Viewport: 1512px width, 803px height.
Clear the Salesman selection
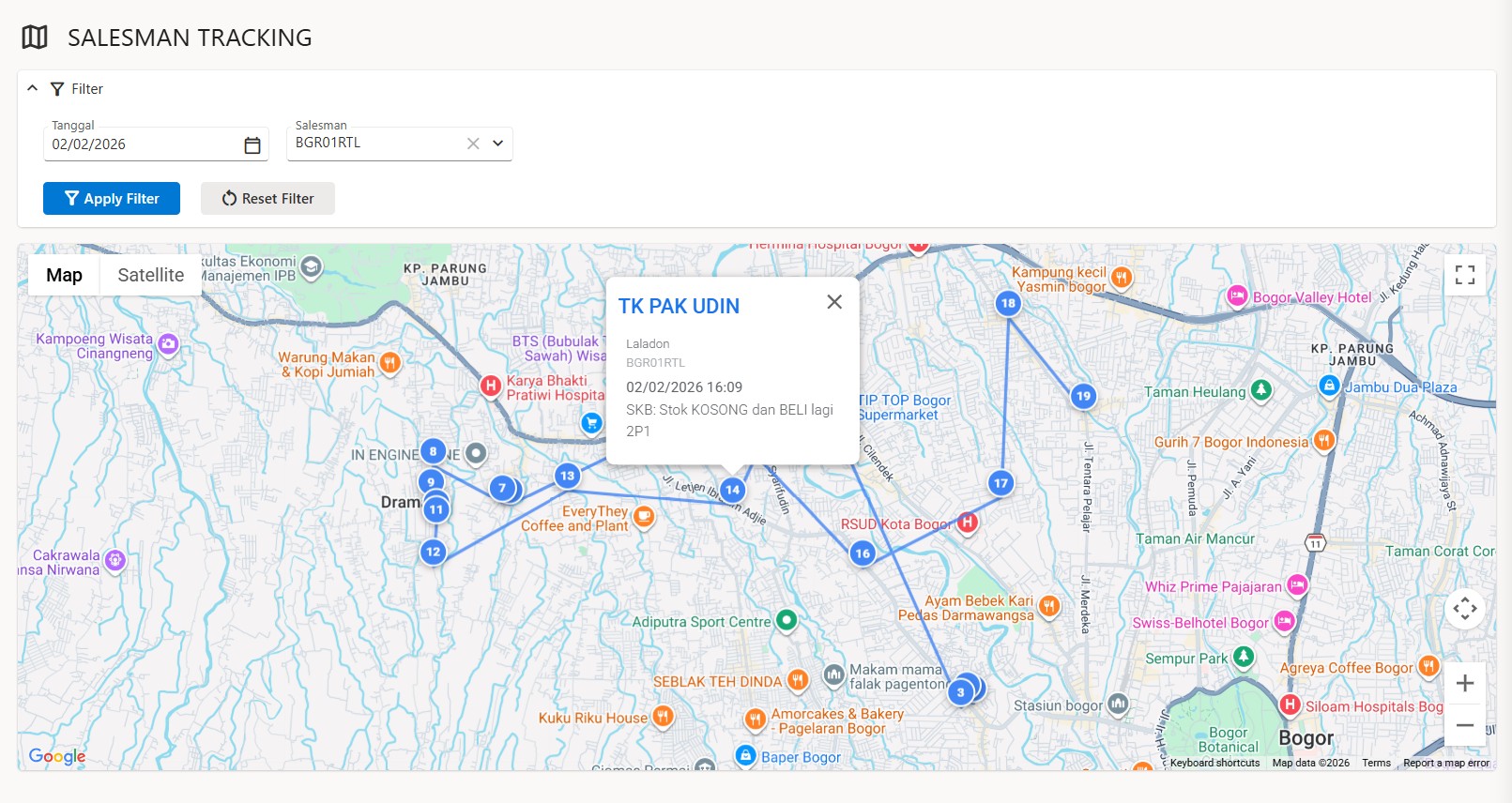[473, 144]
